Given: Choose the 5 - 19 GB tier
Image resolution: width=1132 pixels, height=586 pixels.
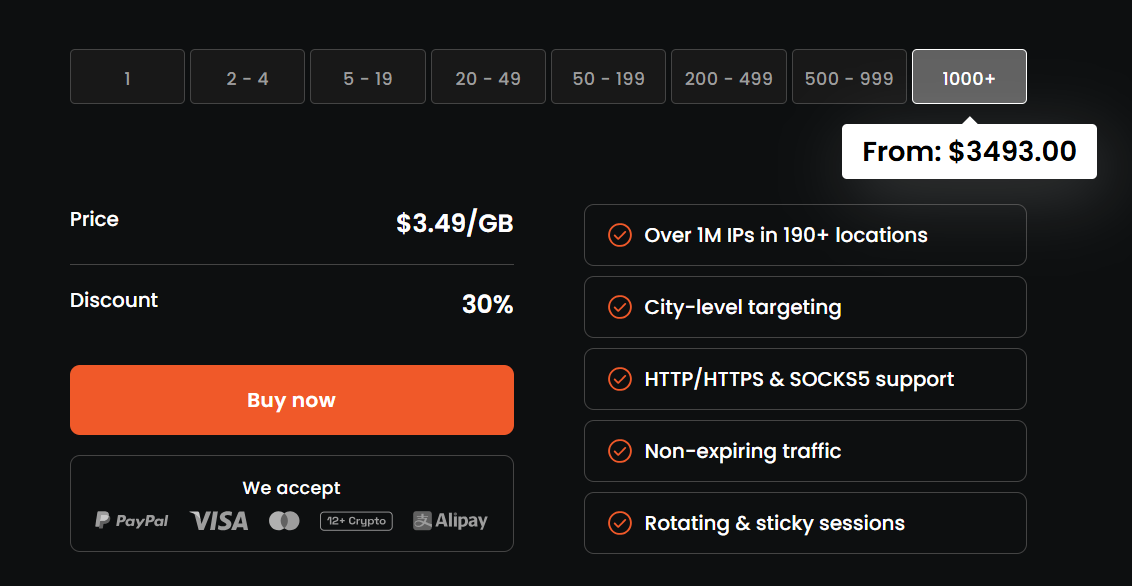Looking at the screenshot, I should click(x=367, y=77).
